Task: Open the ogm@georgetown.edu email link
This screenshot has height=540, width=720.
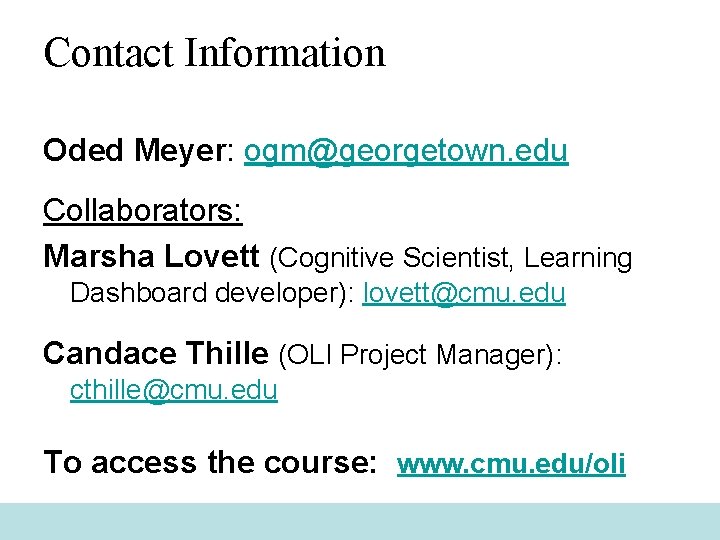Action: pyautogui.click(x=406, y=152)
